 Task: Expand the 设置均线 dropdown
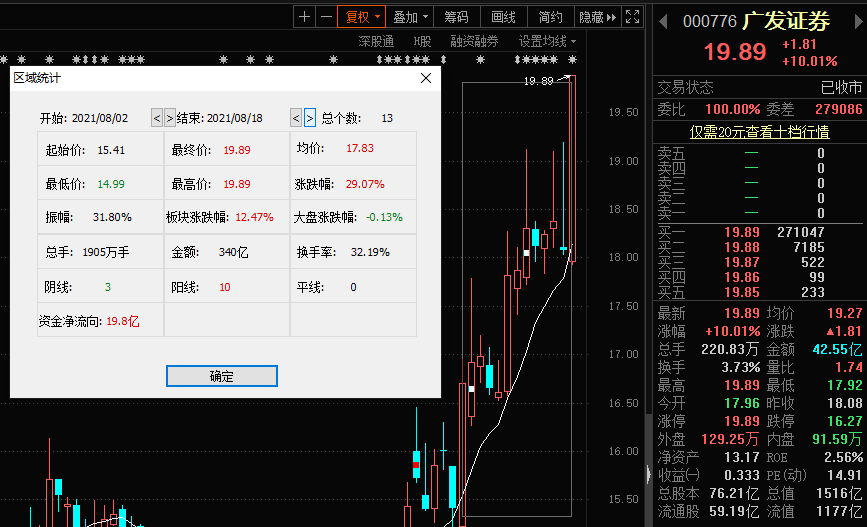tap(547, 41)
